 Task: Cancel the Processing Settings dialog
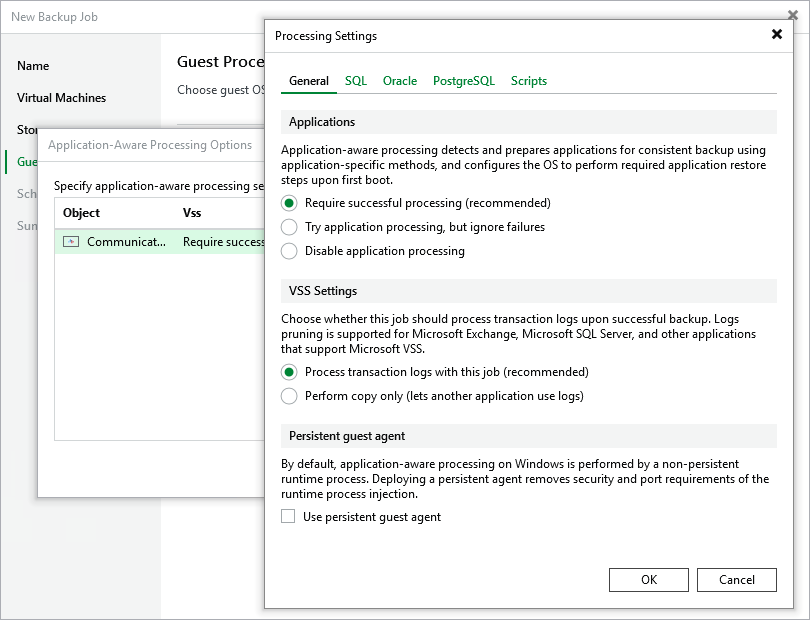[737, 580]
